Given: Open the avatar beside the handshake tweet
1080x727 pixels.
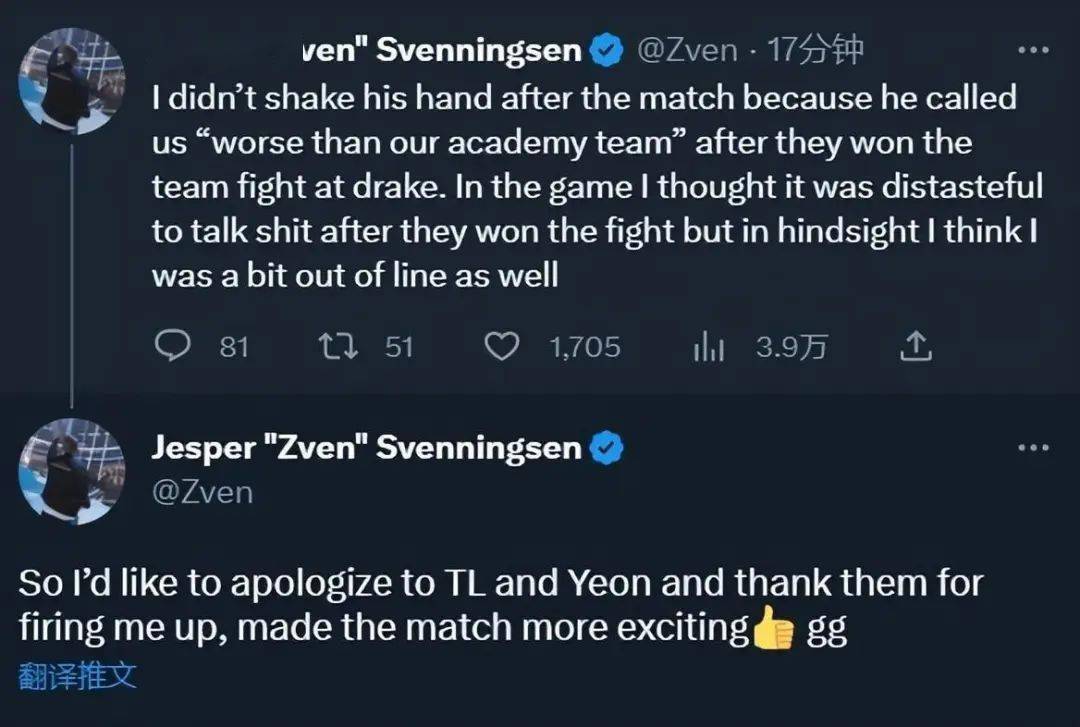Looking at the screenshot, I should pos(74,81).
